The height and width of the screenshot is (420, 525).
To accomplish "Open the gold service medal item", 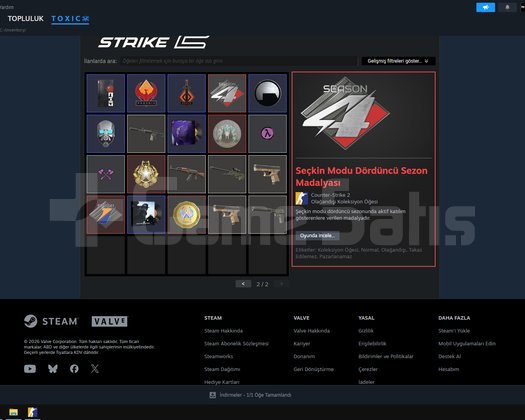I will click(146, 174).
